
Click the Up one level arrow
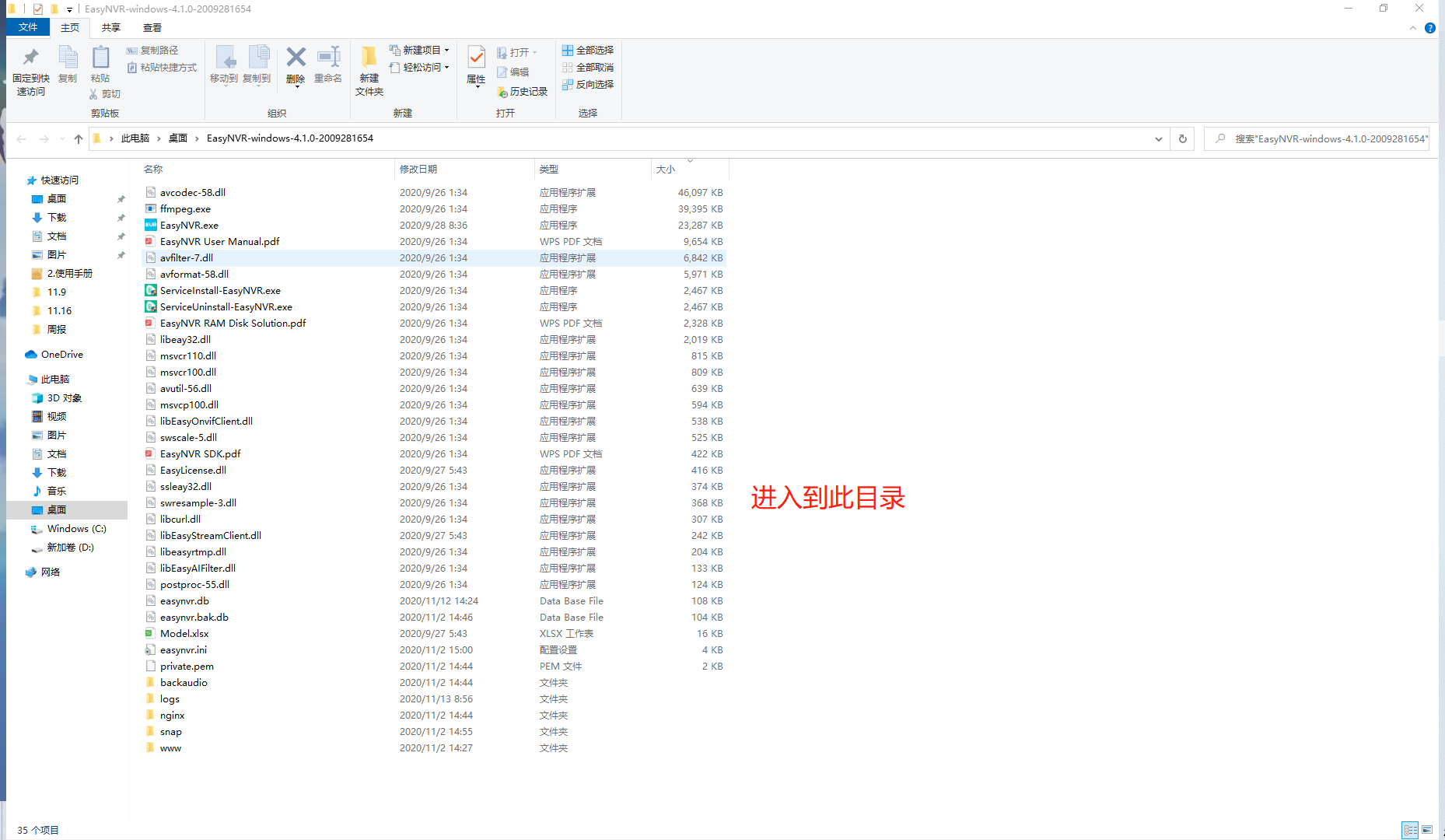tap(79, 139)
